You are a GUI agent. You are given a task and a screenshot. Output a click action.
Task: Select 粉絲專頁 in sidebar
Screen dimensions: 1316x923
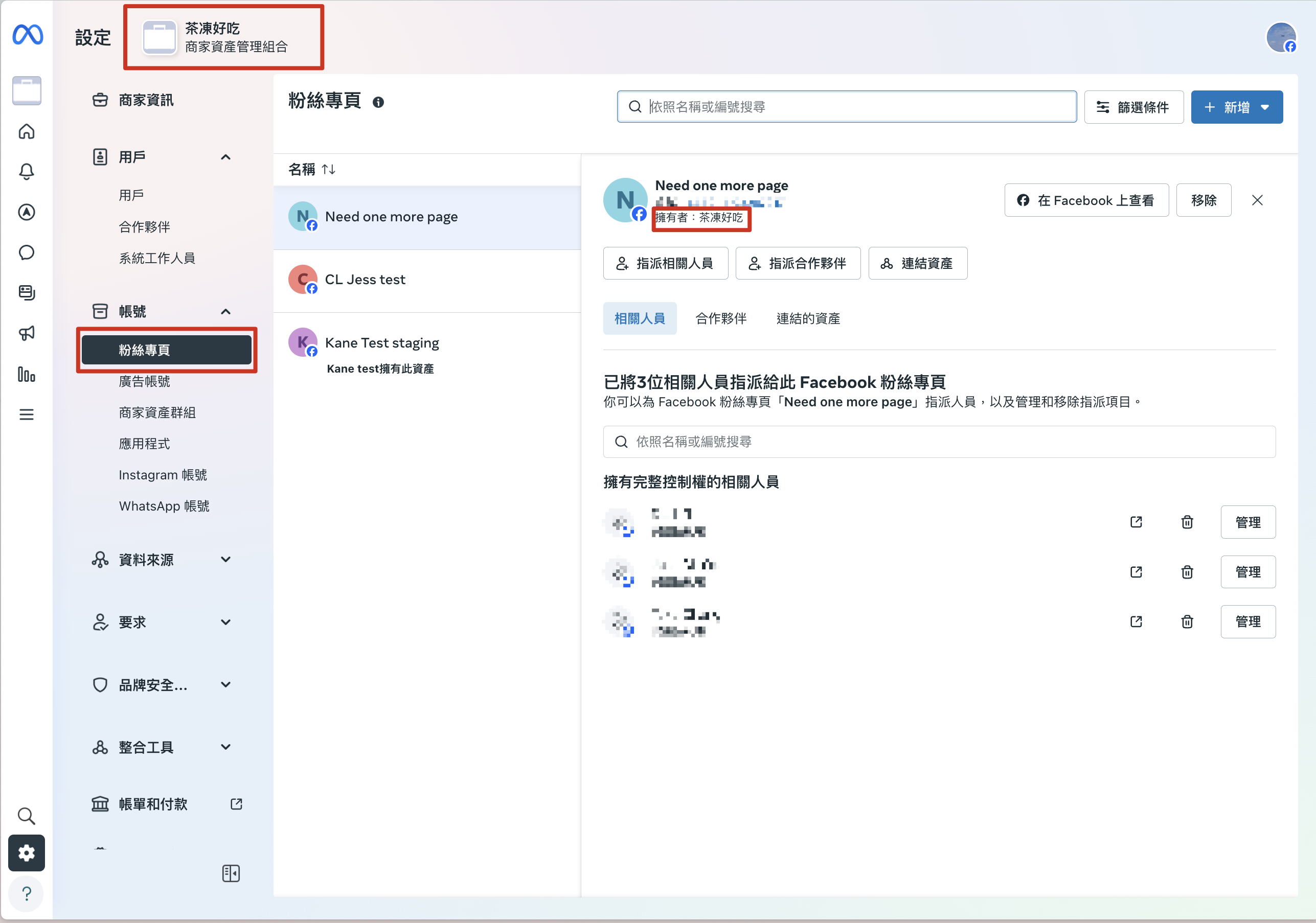(167, 350)
